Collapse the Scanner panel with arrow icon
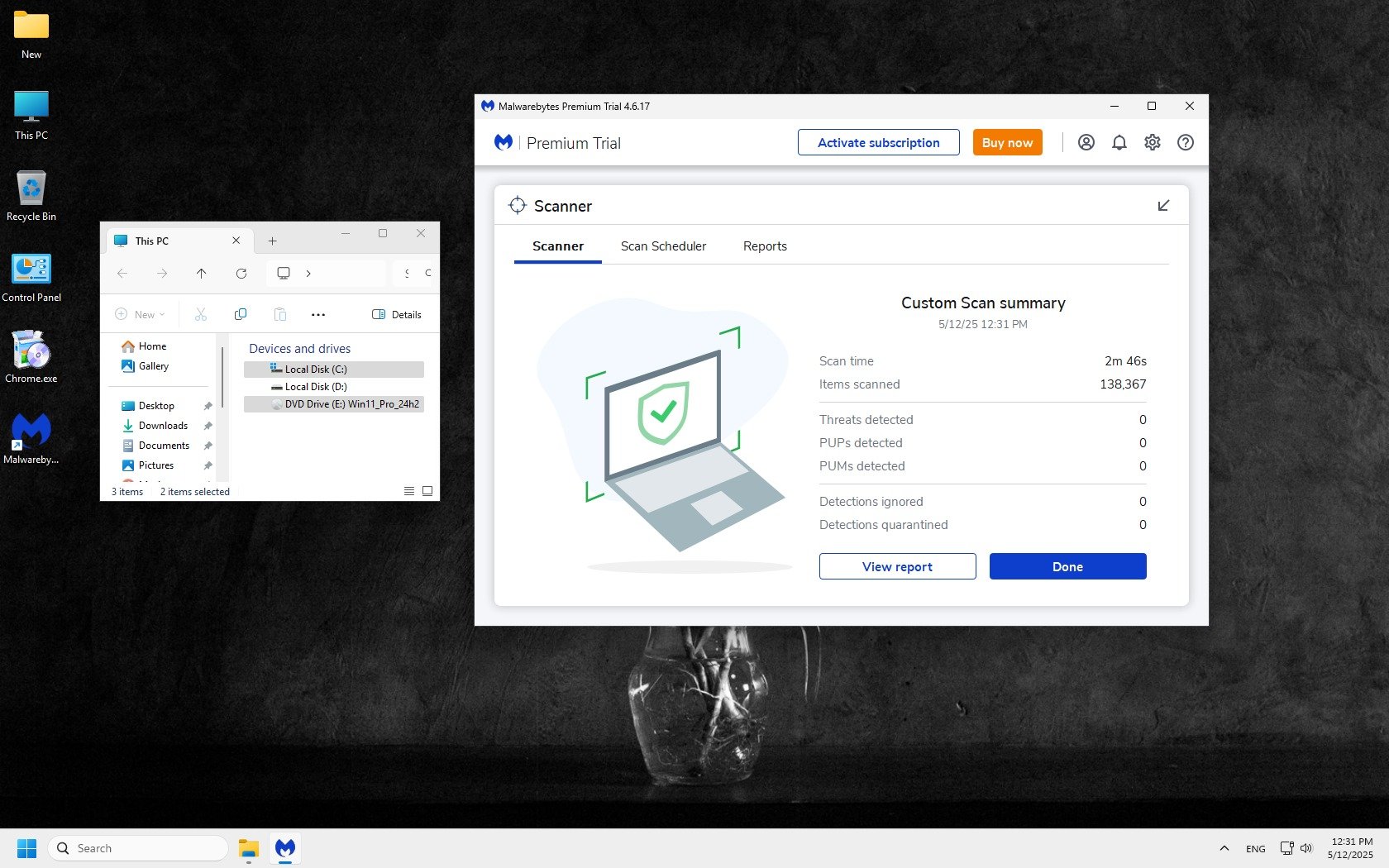Image resolution: width=1389 pixels, height=868 pixels. coord(1163,206)
